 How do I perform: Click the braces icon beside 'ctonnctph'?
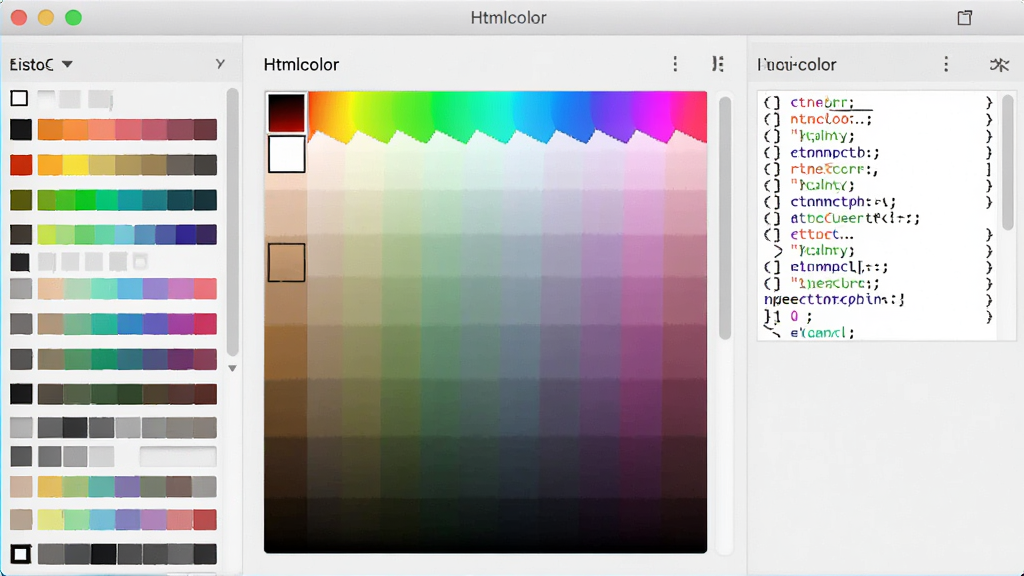click(772, 201)
